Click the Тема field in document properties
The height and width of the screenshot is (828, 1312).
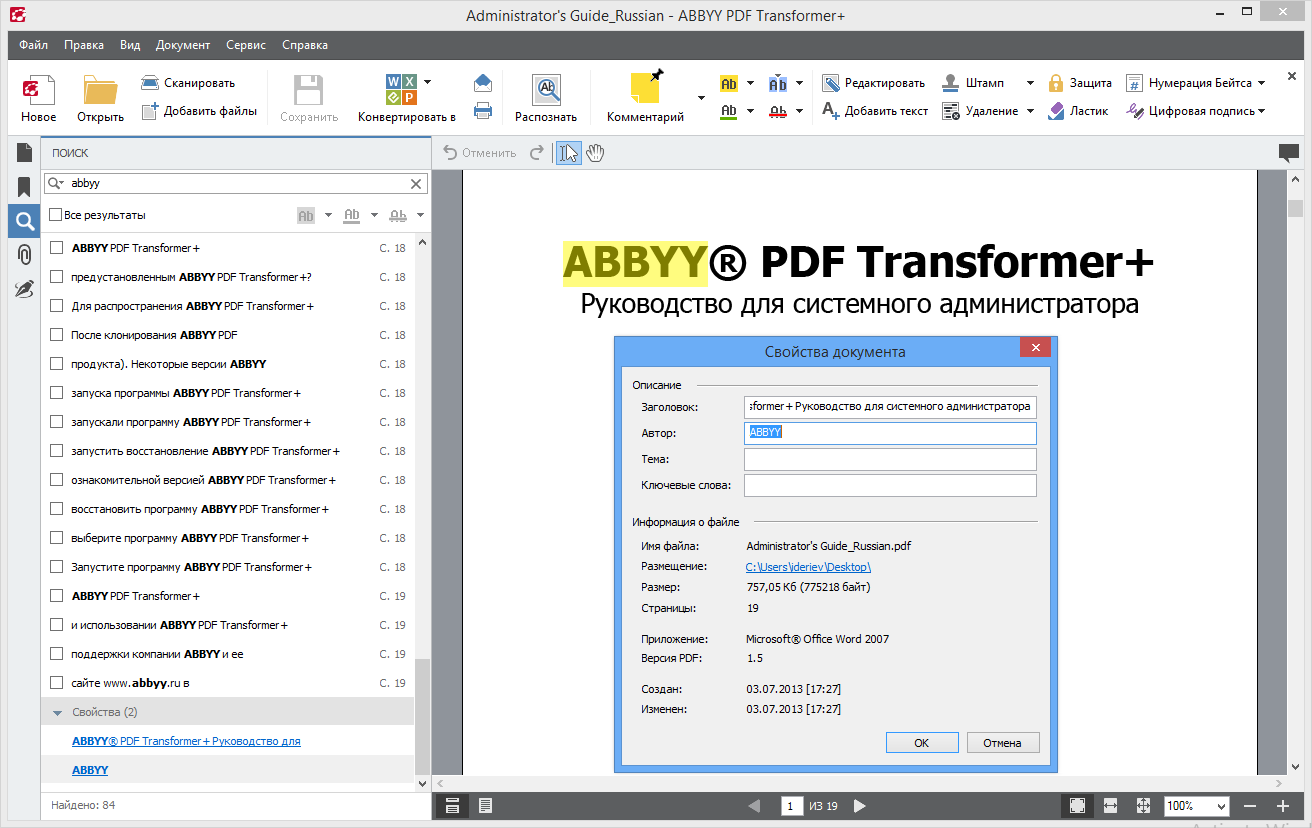click(x=890, y=459)
